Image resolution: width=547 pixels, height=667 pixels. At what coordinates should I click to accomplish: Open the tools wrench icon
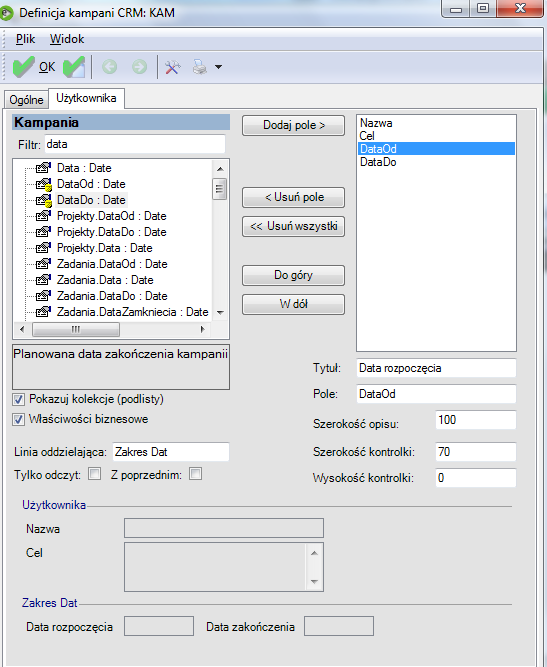(172, 67)
